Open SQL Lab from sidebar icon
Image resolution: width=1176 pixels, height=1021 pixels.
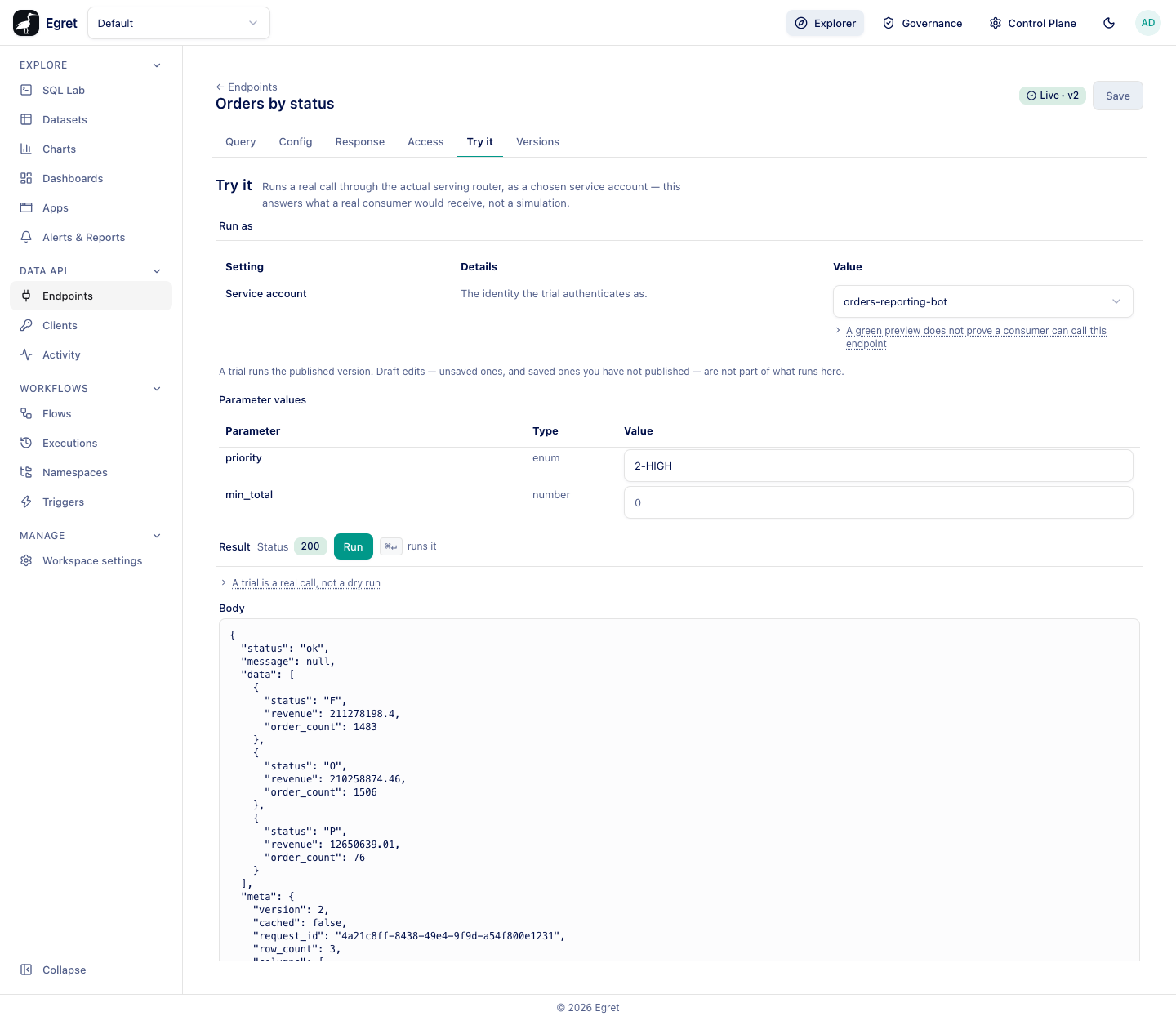click(x=26, y=90)
